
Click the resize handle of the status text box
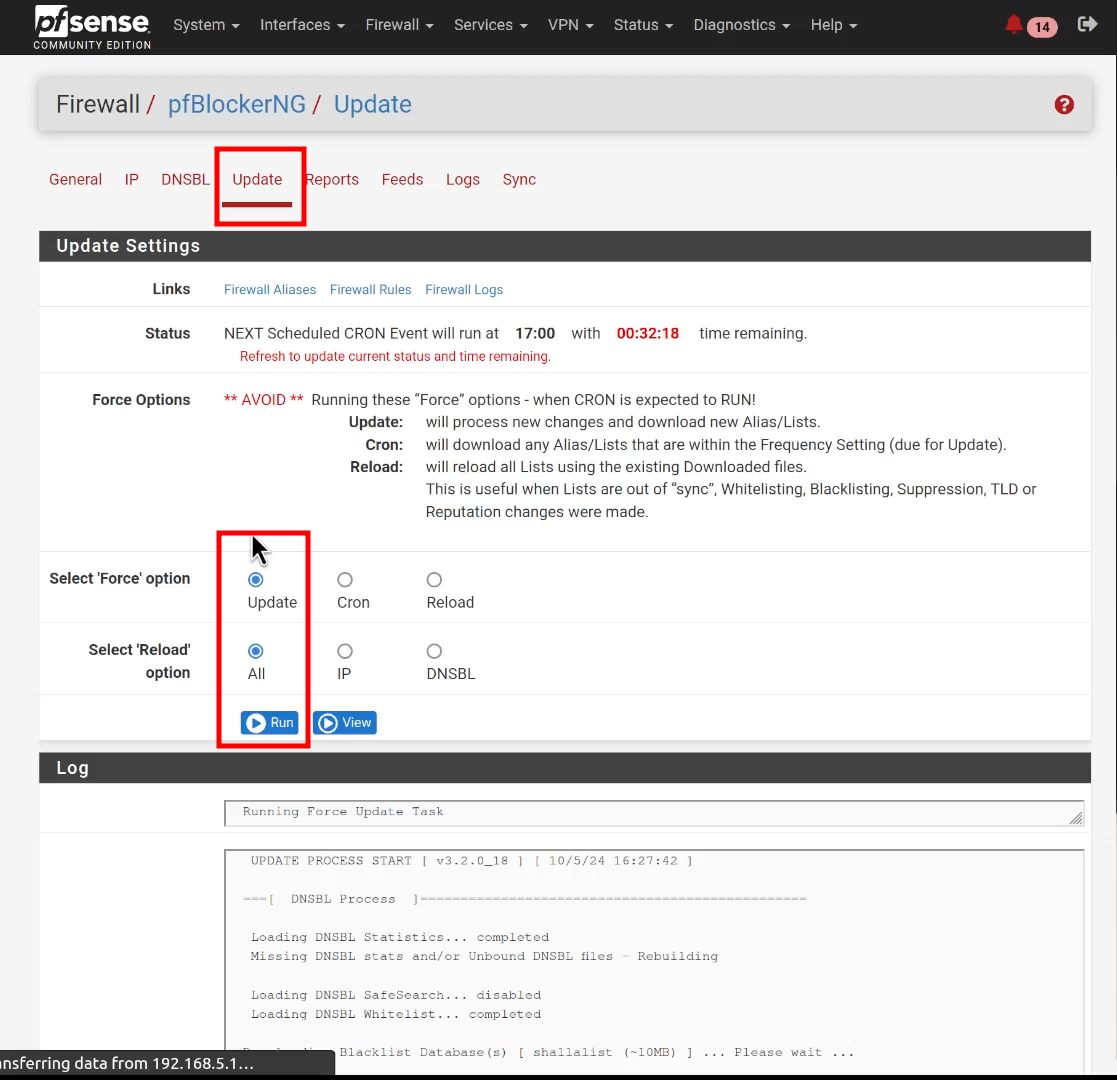coord(1076,819)
